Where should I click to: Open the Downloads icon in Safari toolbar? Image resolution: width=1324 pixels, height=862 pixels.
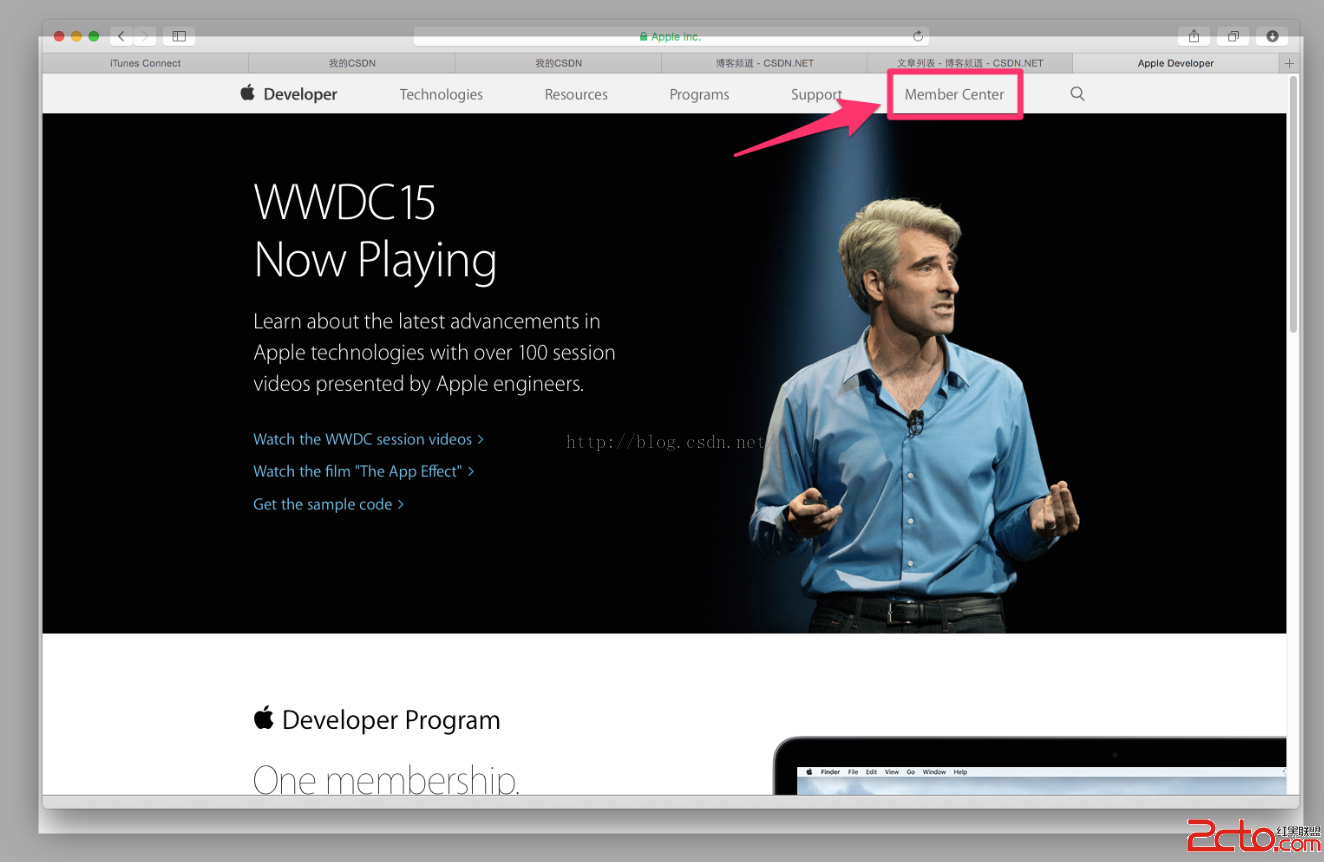click(1272, 36)
